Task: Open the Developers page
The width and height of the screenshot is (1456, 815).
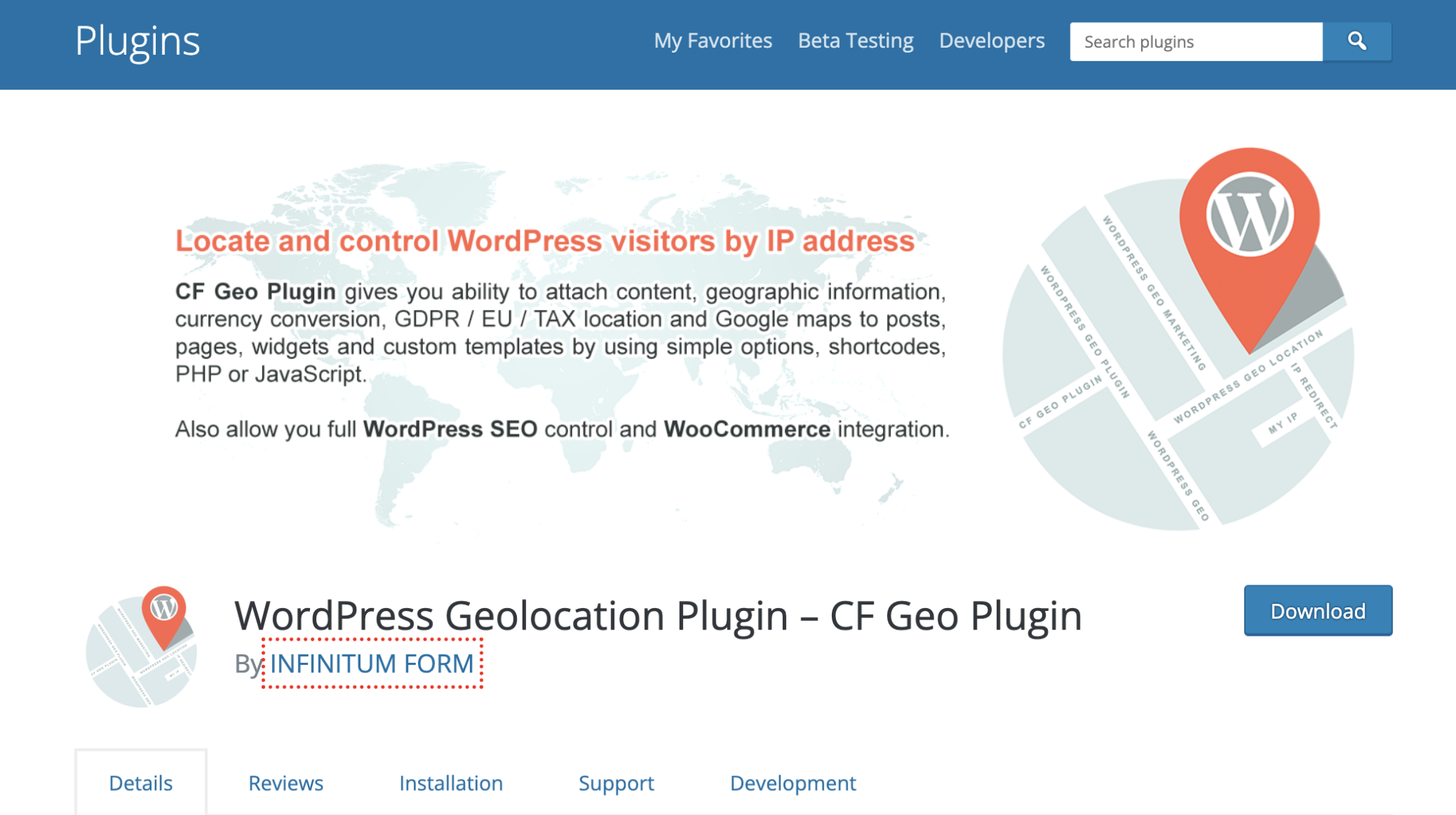Action: coord(991,41)
